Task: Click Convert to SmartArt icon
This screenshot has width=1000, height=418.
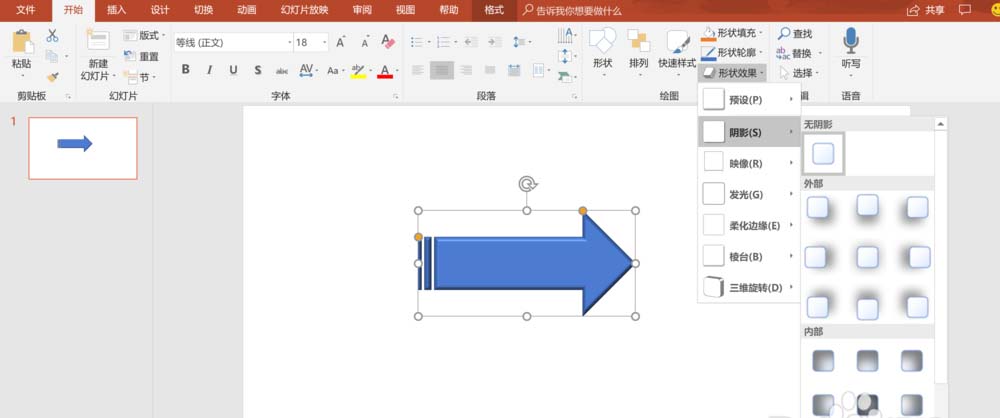Action: pos(566,77)
